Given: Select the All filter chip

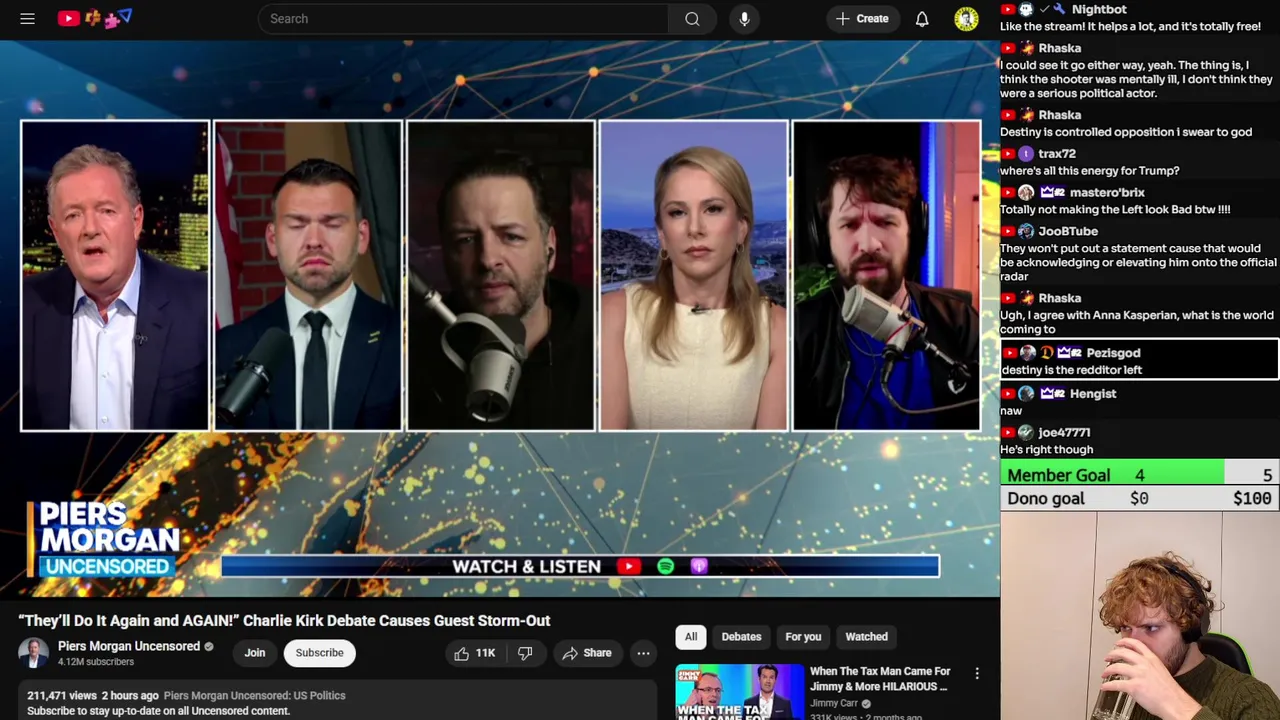Looking at the screenshot, I should [690, 637].
